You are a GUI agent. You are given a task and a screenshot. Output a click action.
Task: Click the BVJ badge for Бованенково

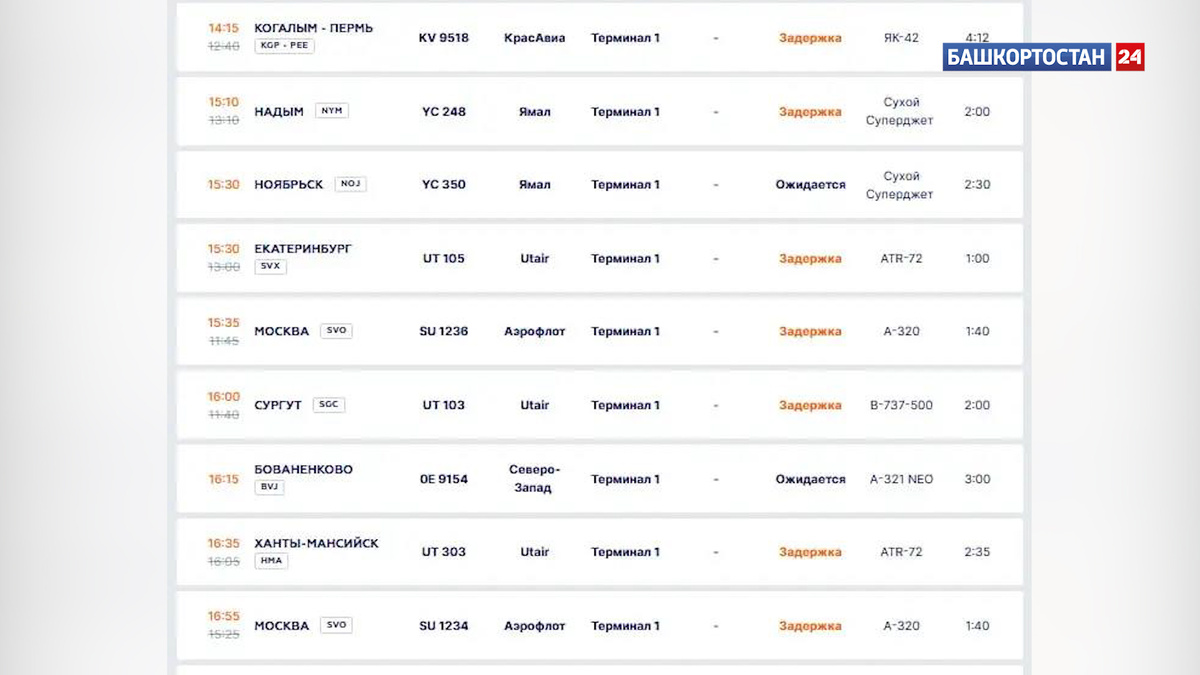coord(268,487)
